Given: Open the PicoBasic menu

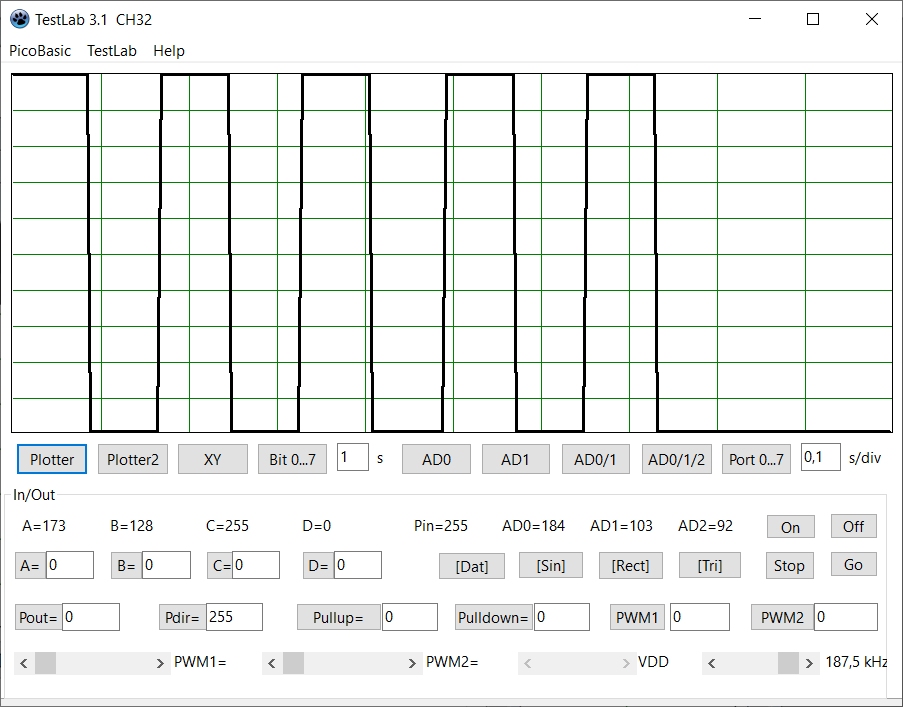Looking at the screenshot, I should (40, 50).
